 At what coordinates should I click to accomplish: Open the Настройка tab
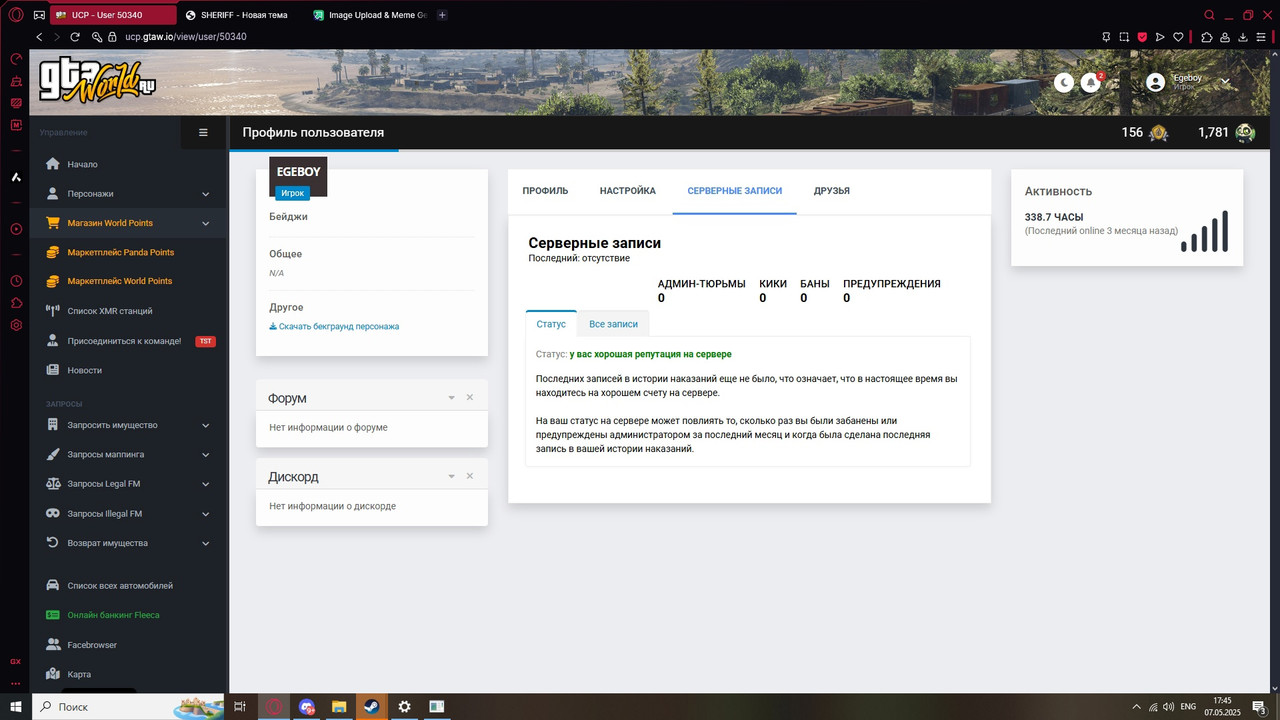(628, 191)
